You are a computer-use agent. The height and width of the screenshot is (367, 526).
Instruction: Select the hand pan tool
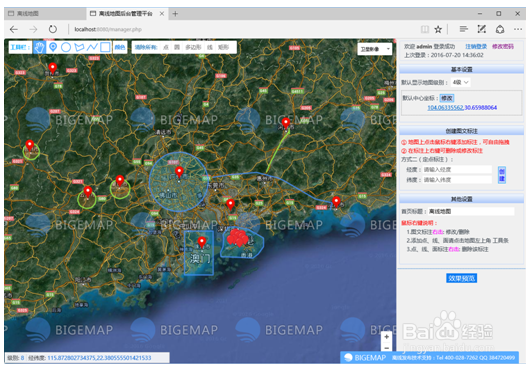click(x=39, y=47)
